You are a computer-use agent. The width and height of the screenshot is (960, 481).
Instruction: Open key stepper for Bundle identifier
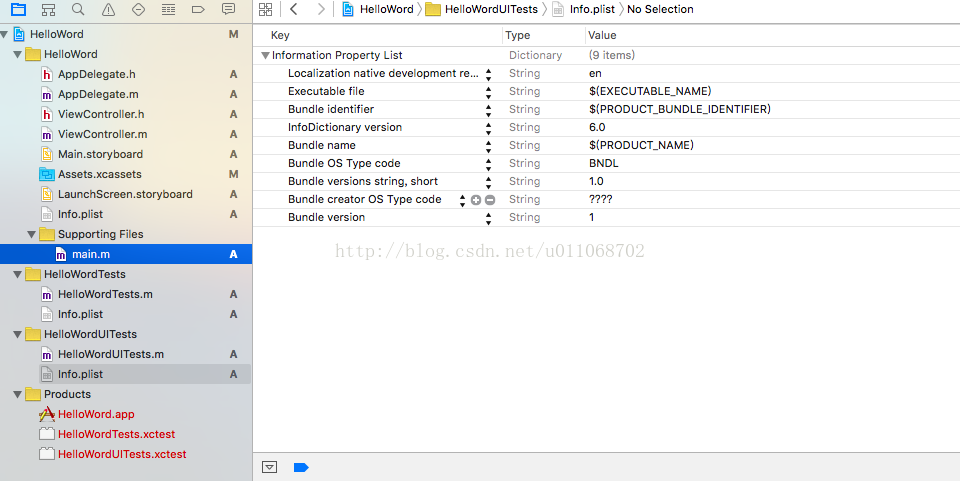point(489,110)
